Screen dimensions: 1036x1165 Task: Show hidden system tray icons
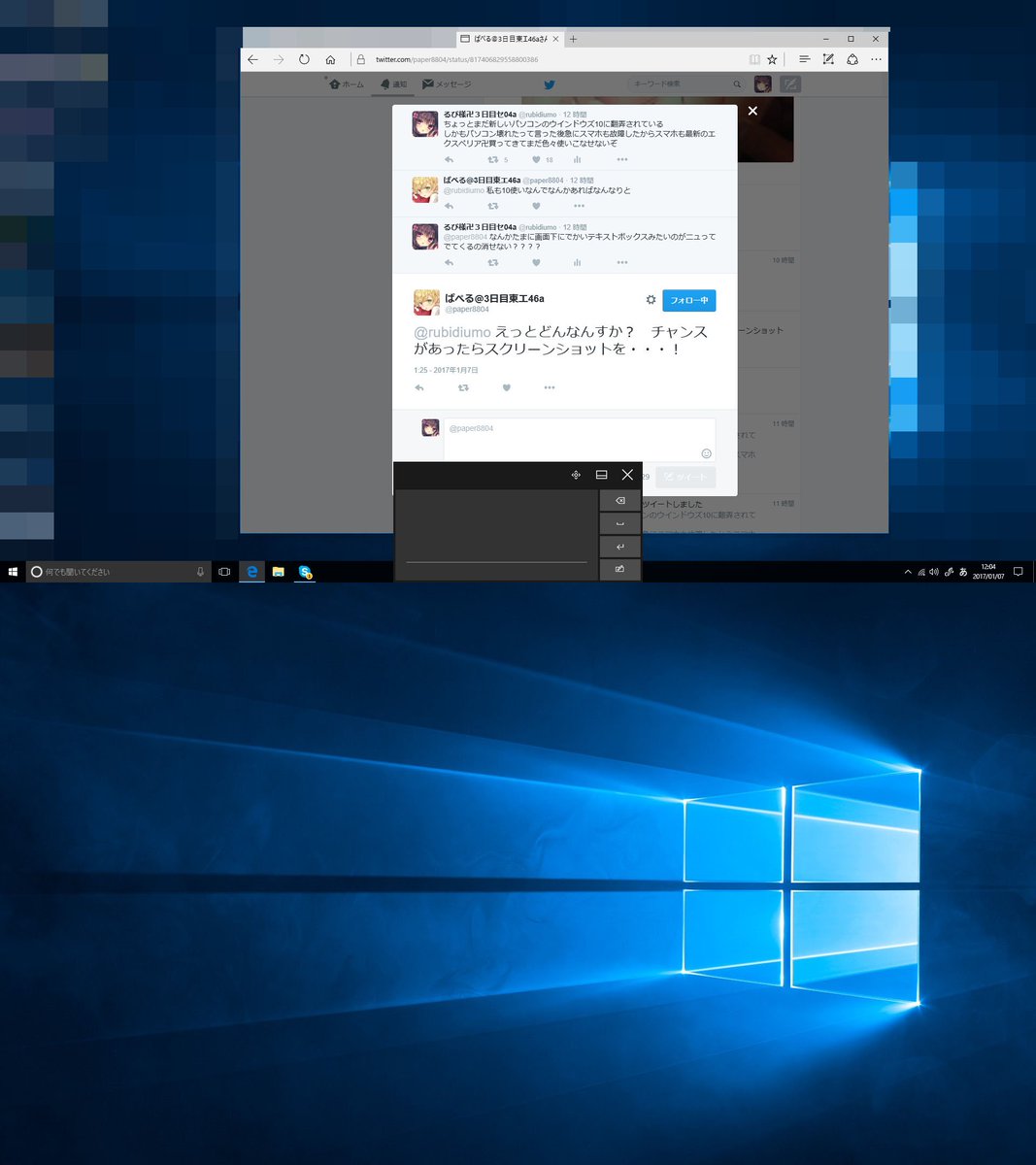(x=908, y=572)
